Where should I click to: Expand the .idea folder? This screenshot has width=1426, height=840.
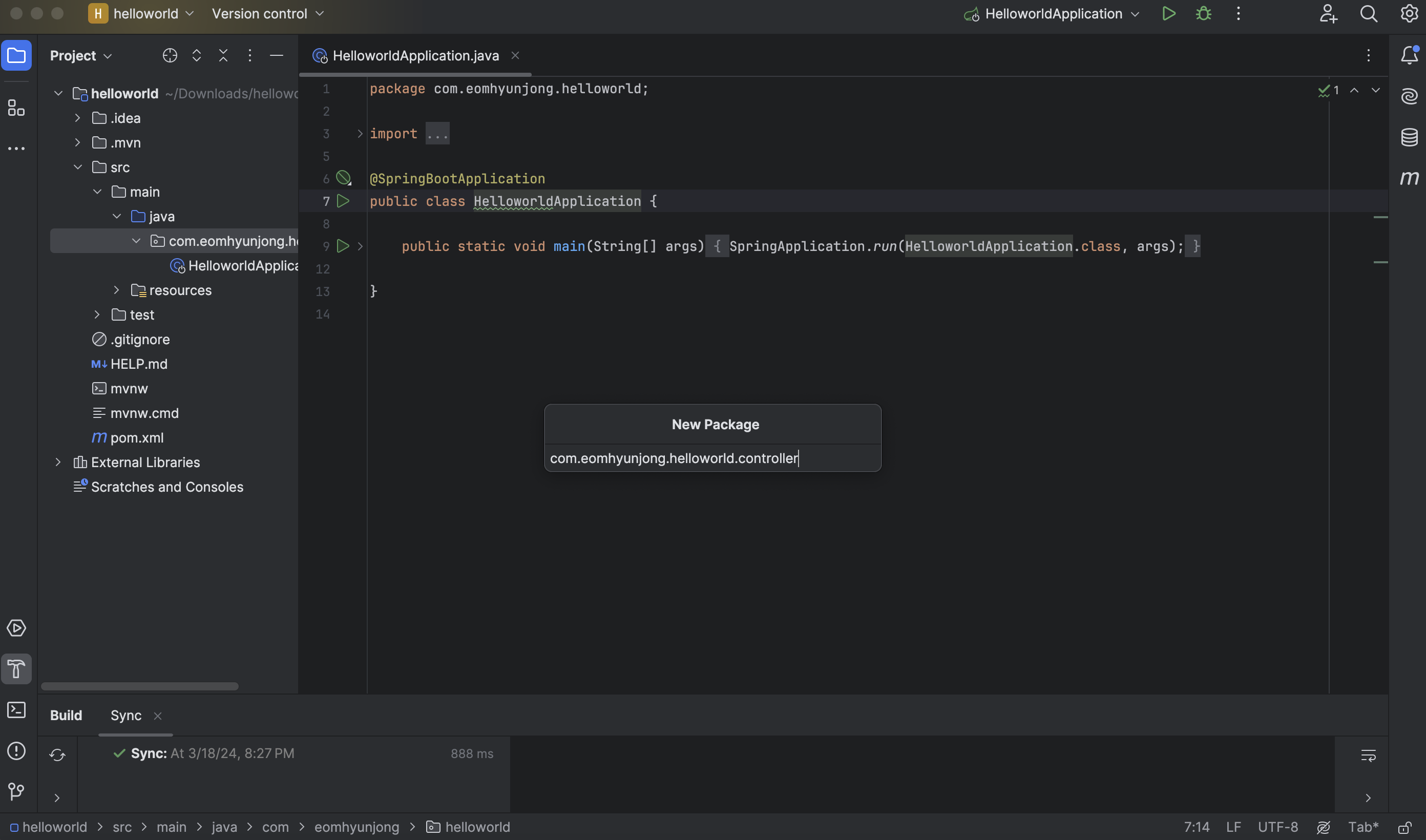[77, 118]
